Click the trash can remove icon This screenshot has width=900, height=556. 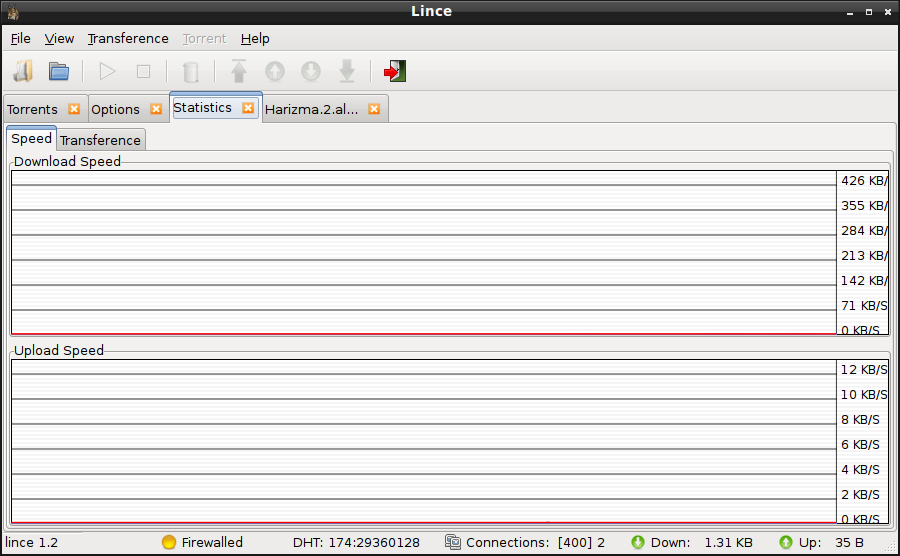191,72
